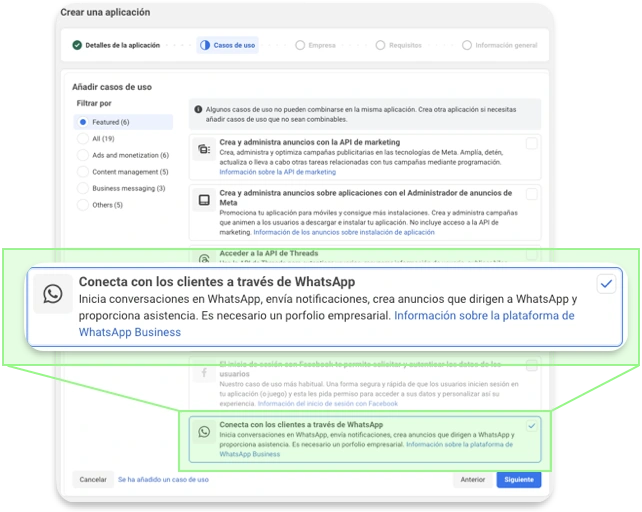The width and height of the screenshot is (642, 512).
Task: Jump to the Requisitos step
Action: pos(399,45)
